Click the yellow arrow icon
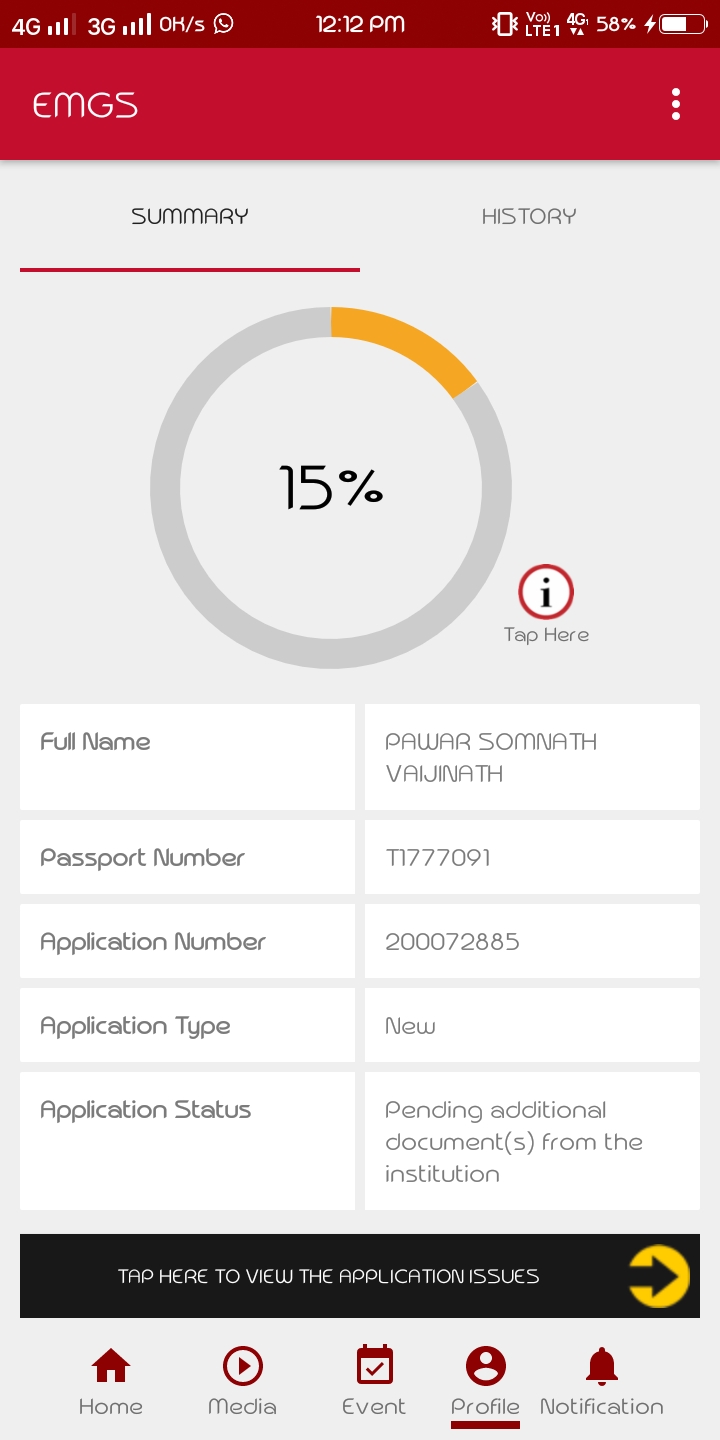This screenshot has height=1440, width=720. coord(659,1276)
